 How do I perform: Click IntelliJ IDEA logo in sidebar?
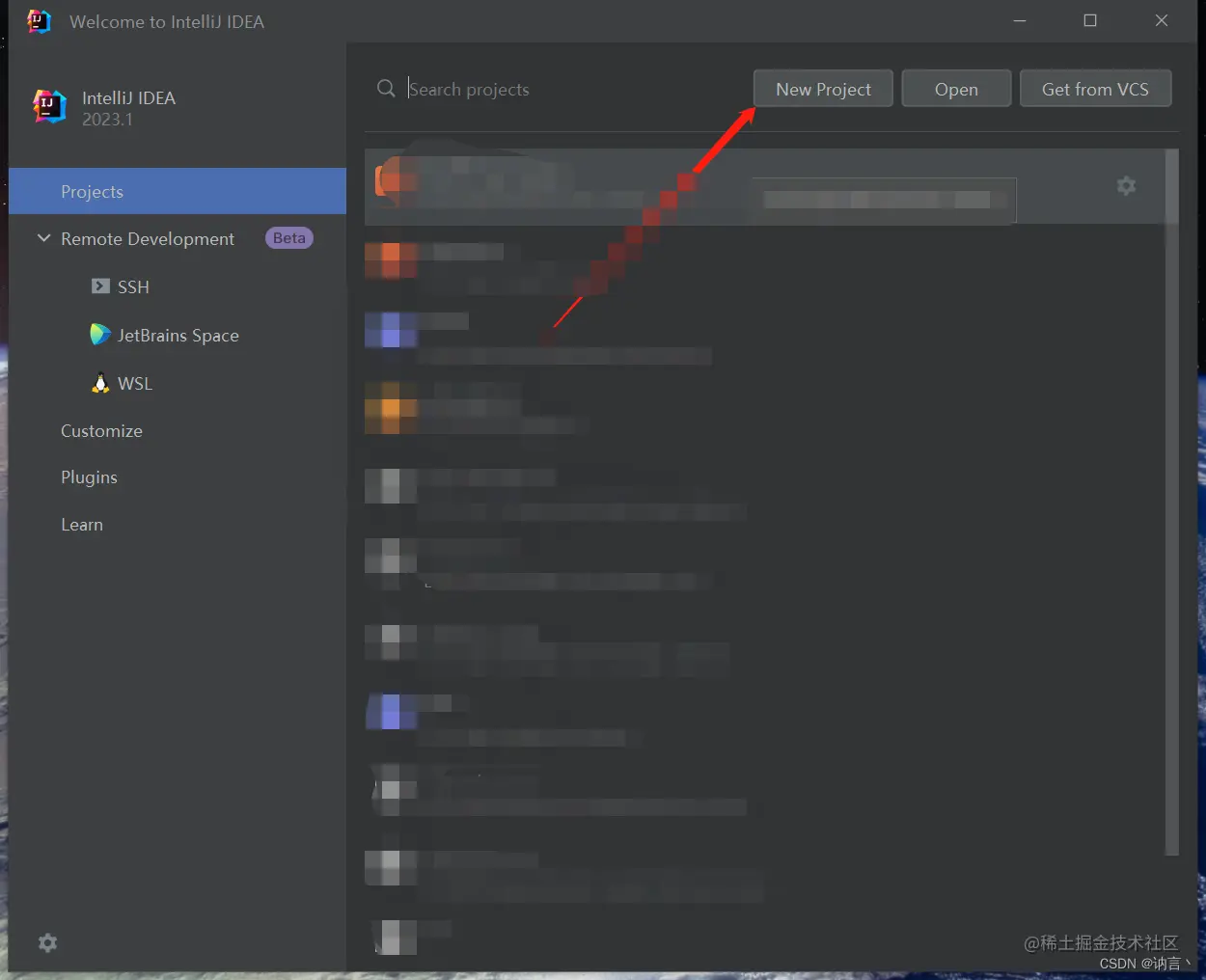pyautogui.click(x=50, y=107)
